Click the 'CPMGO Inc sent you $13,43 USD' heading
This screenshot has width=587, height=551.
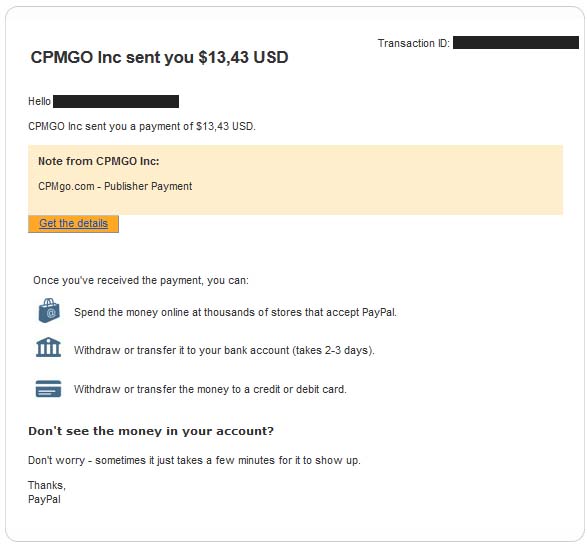(x=159, y=57)
